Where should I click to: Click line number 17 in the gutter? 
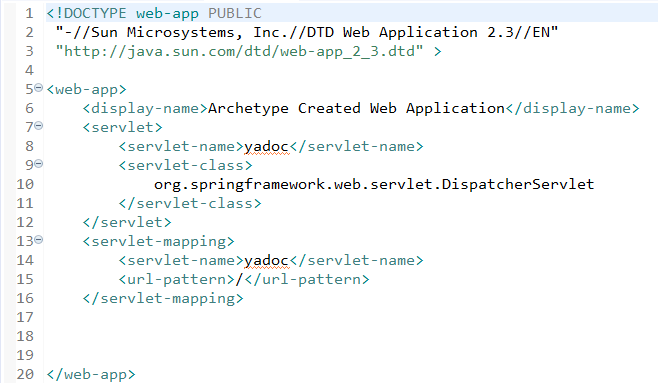tap(25, 318)
